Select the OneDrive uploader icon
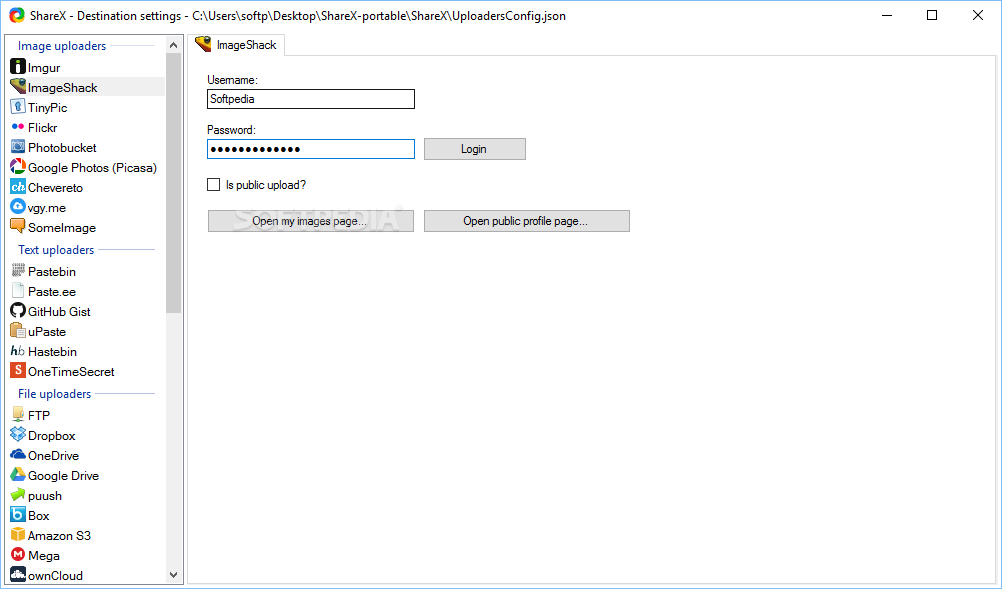The height and width of the screenshot is (589, 1002). (x=18, y=454)
